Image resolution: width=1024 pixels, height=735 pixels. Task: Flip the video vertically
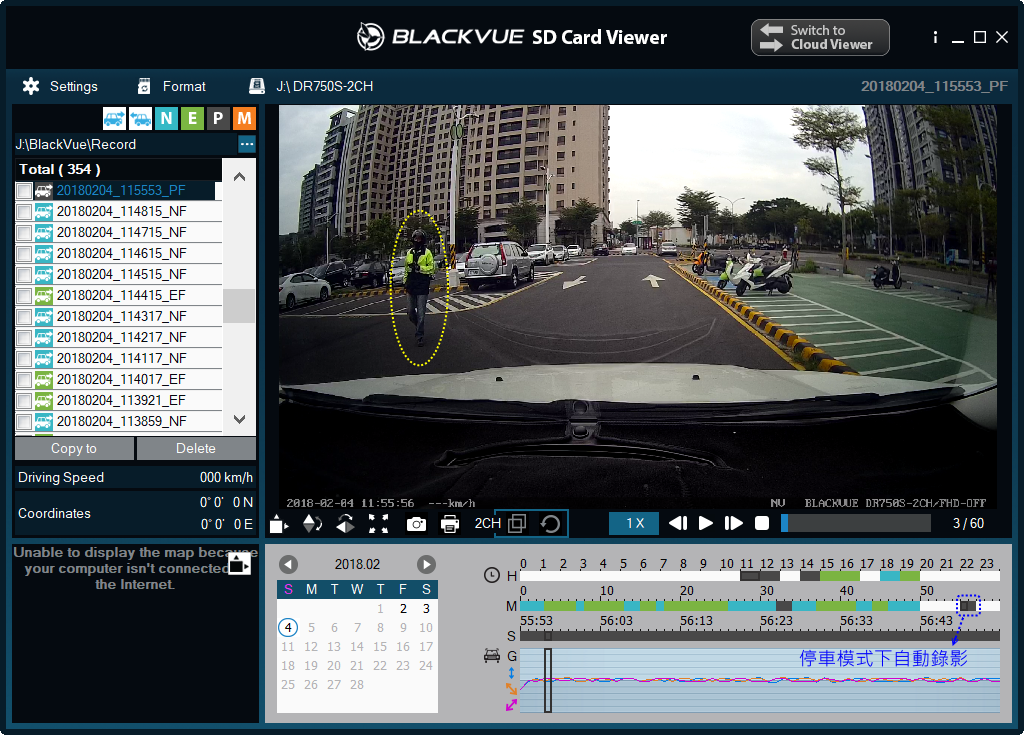[312, 524]
